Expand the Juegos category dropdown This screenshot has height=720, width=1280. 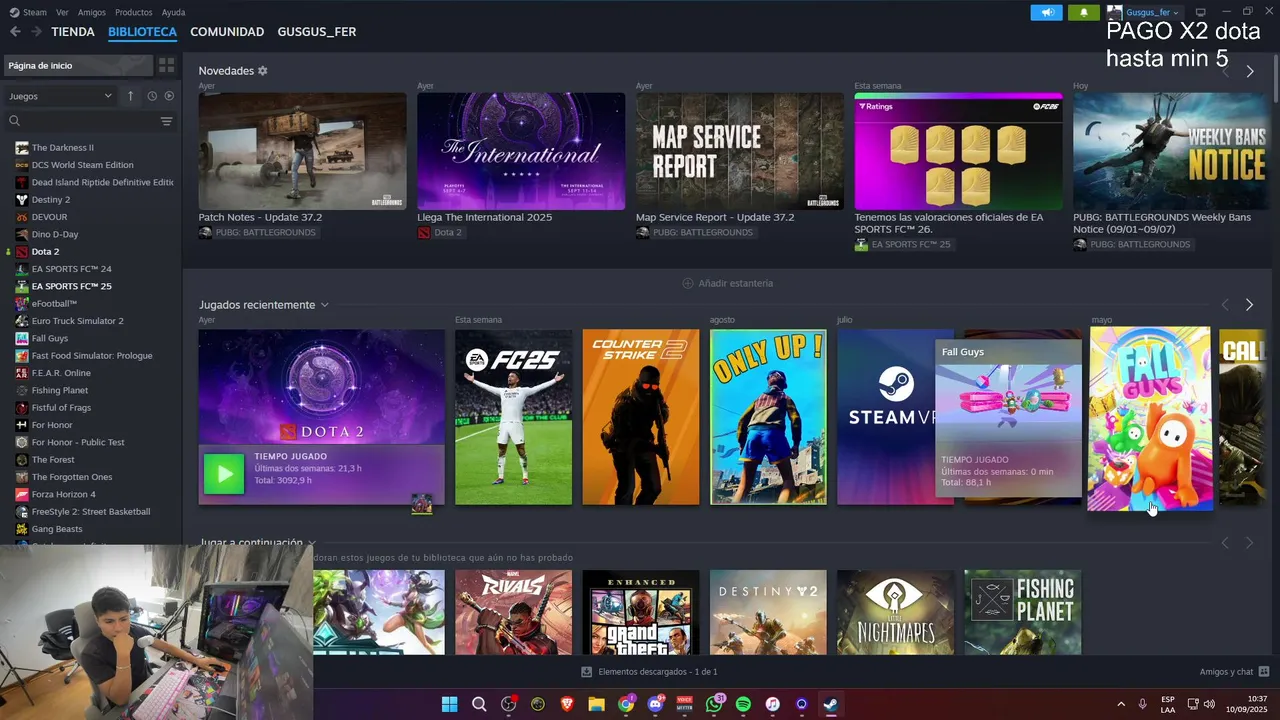60,96
